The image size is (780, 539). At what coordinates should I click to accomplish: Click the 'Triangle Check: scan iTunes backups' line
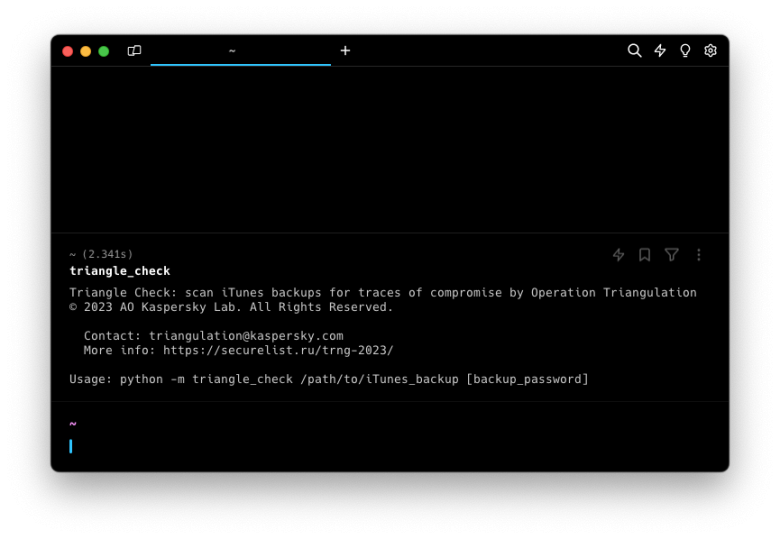click(x=383, y=293)
